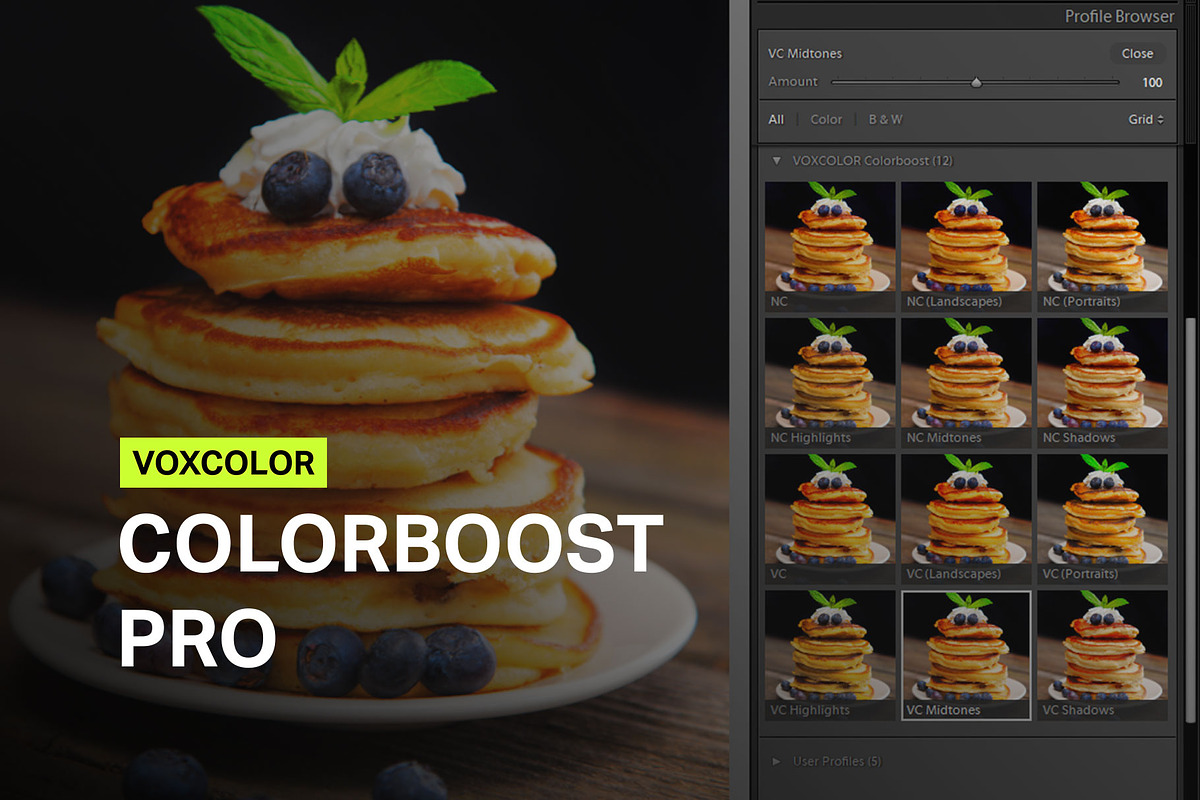
Task: Select the VC Highlights profile thumbnail
Action: coord(830,655)
